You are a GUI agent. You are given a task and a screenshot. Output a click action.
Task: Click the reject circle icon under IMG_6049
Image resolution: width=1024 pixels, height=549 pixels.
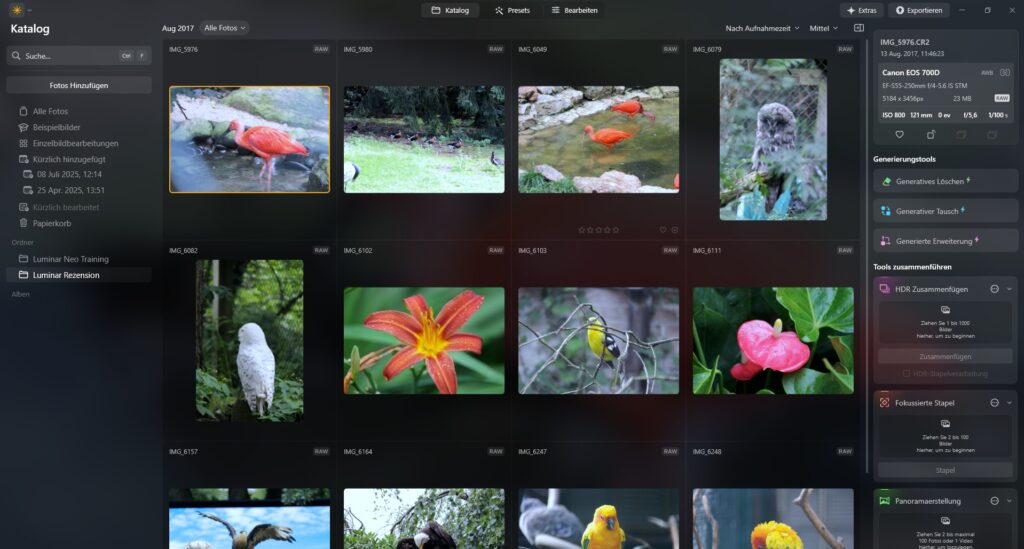pos(675,230)
